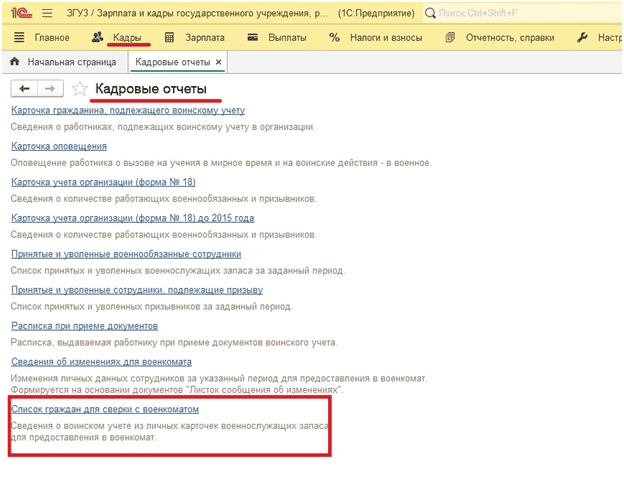Click the Кадры people icon
Image resolution: width=624 pixels, height=481 pixels.
click(x=98, y=37)
